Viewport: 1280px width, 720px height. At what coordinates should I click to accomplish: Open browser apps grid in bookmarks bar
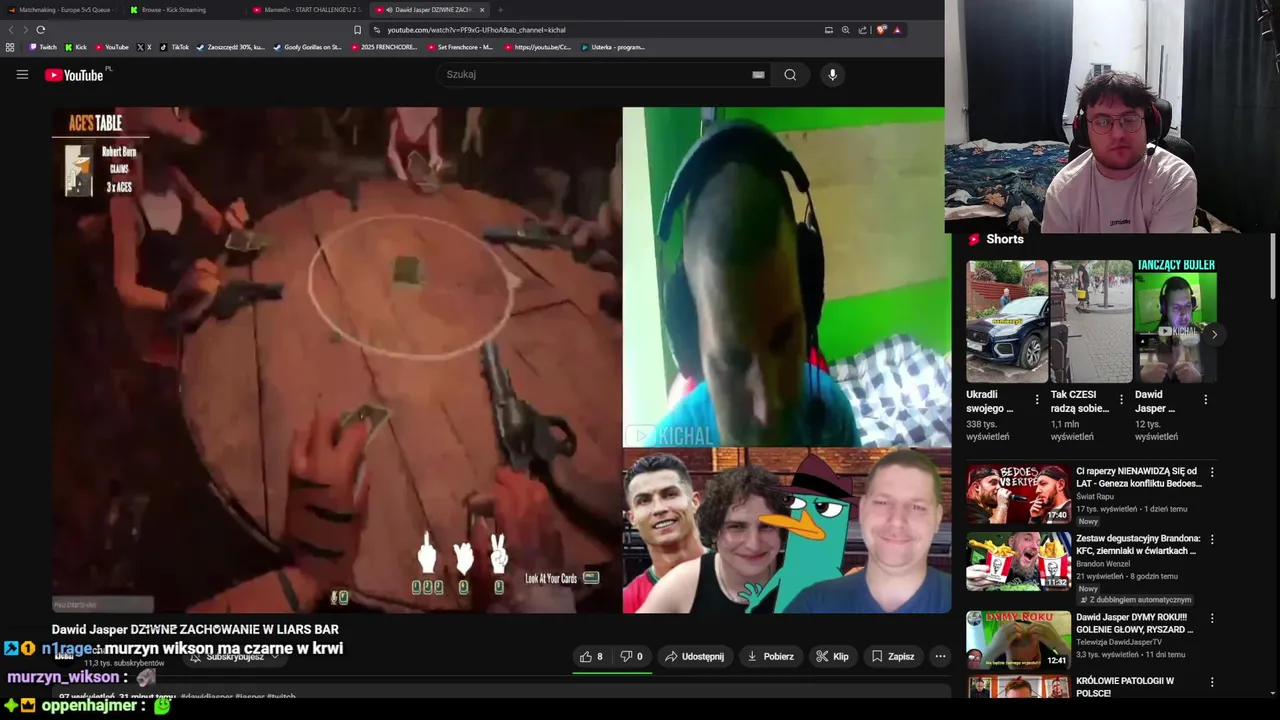[x=10, y=47]
